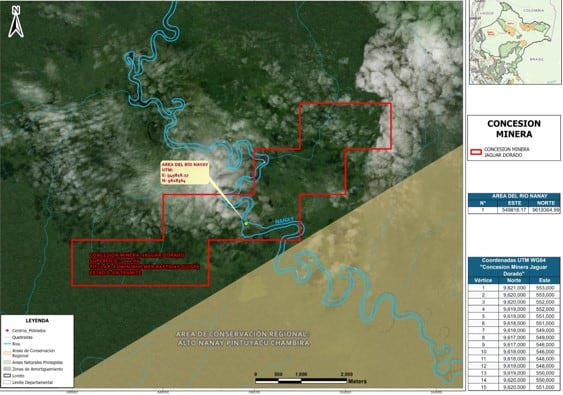Image resolution: width=563 pixels, height=395 pixels.
Task: Click the Este column header in vertices table
Action: click(546, 280)
